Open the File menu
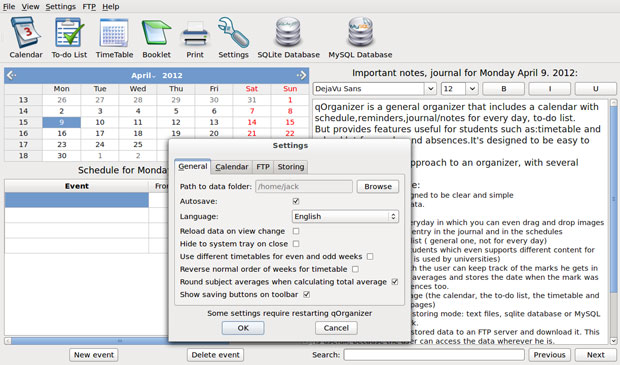The height and width of the screenshot is (365, 620). point(9,7)
